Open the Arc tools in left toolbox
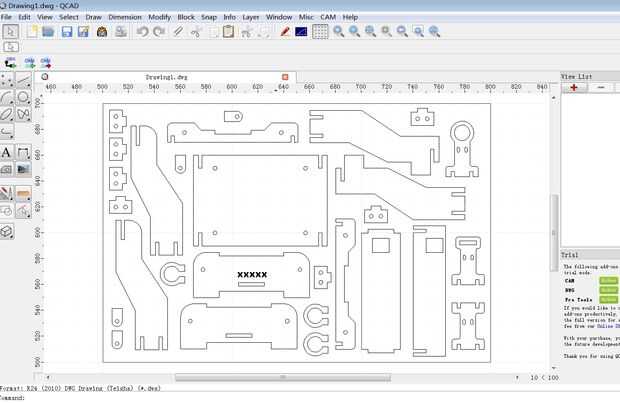620x403 pixels. (x=7, y=97)
